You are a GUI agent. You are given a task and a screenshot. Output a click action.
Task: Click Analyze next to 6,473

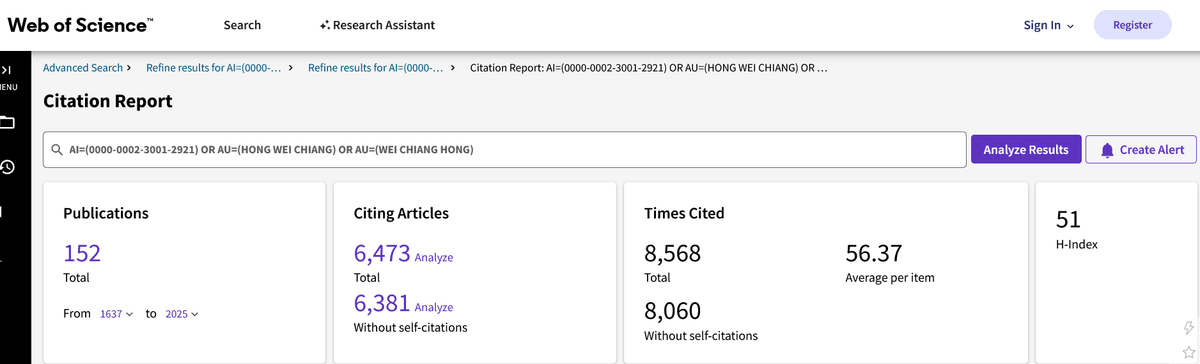pos(434,257)
